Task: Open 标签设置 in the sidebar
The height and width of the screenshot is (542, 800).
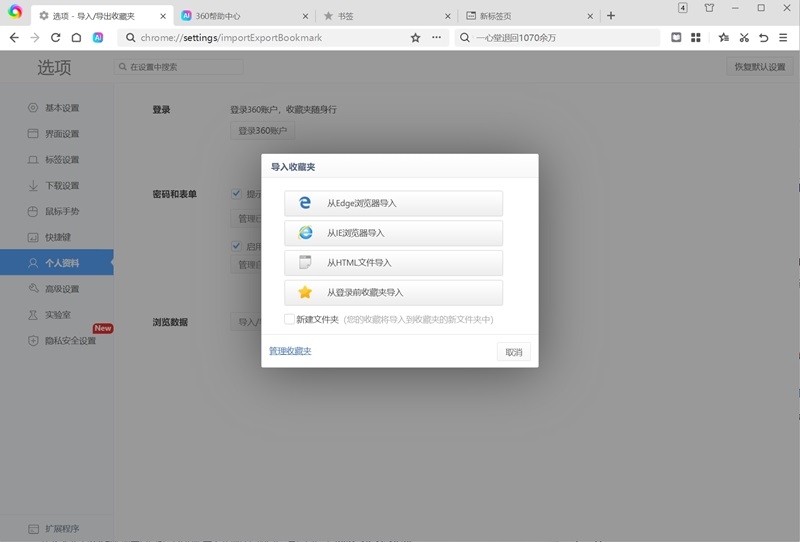Action: point(57,159)
